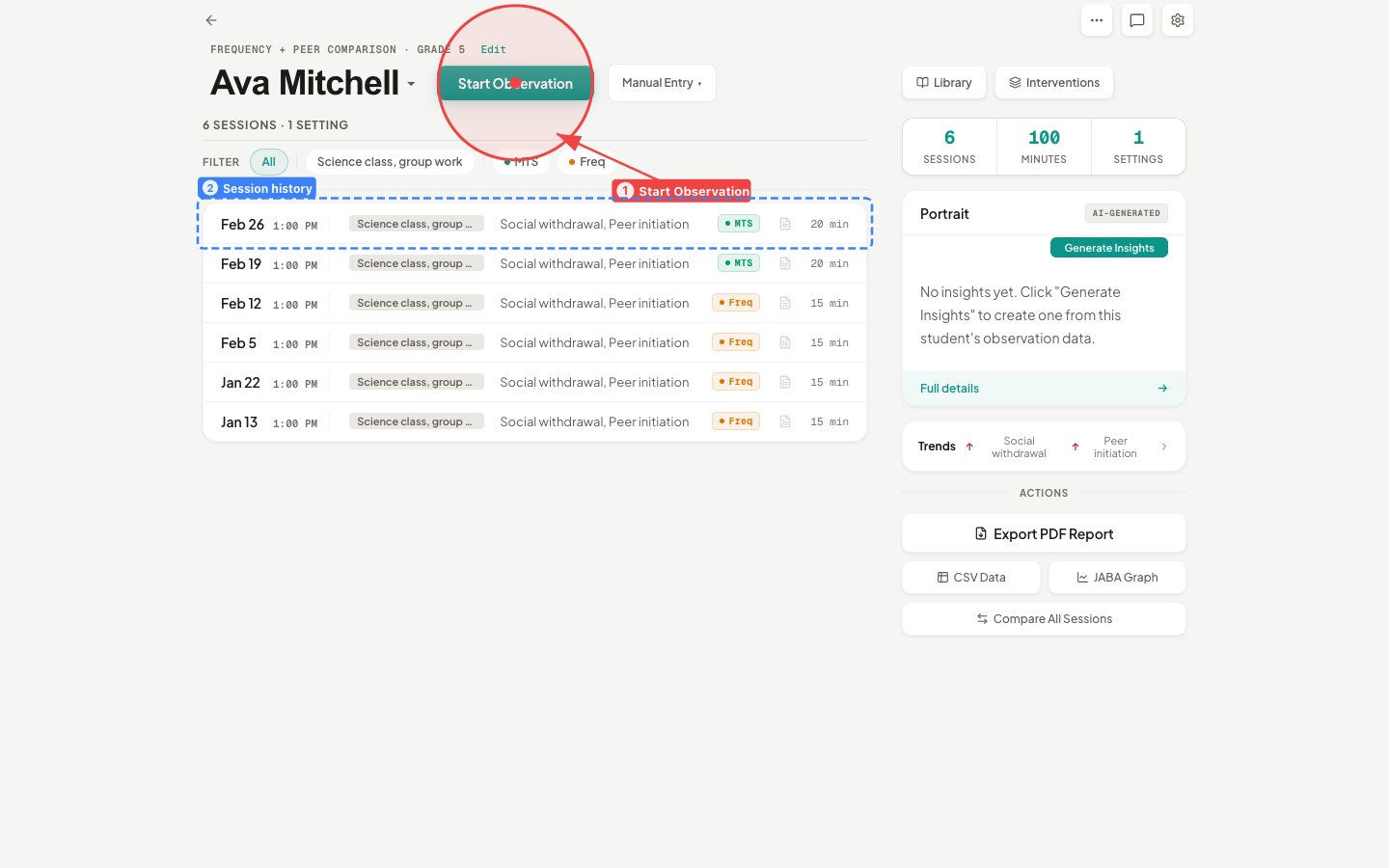Open the settings gear icon
This screenshot has width=1389, height=868.
coord(1178,20)
